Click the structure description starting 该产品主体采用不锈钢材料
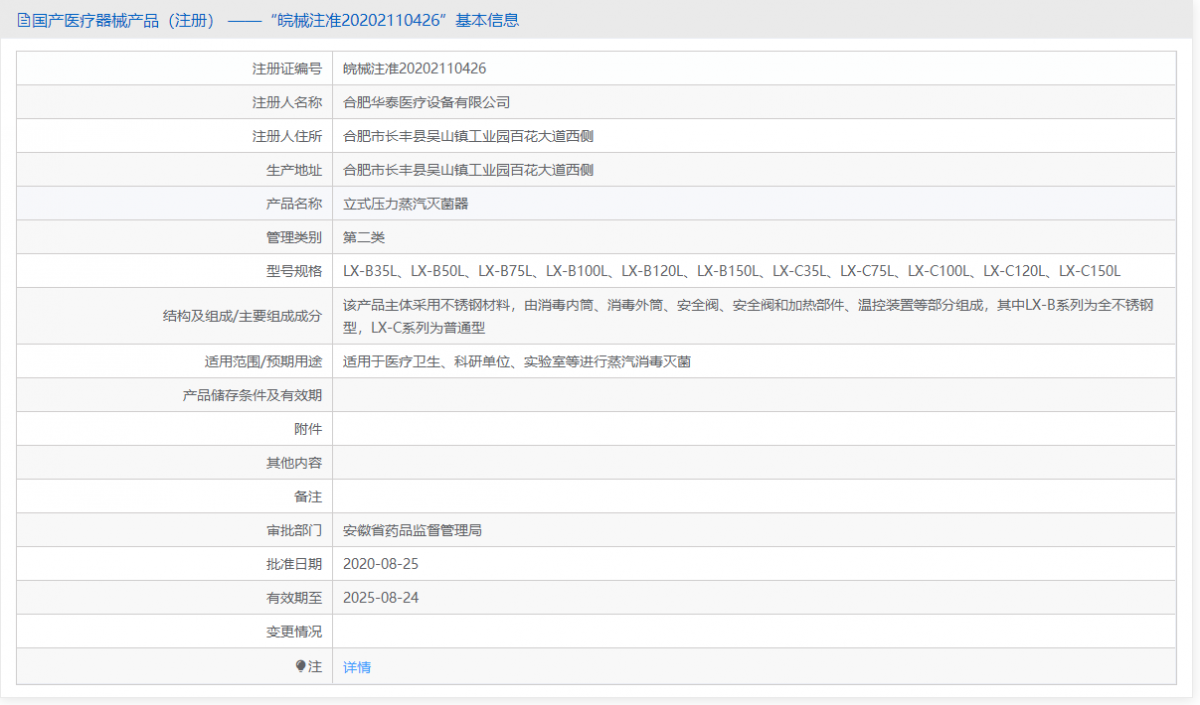 pos(748,316)
